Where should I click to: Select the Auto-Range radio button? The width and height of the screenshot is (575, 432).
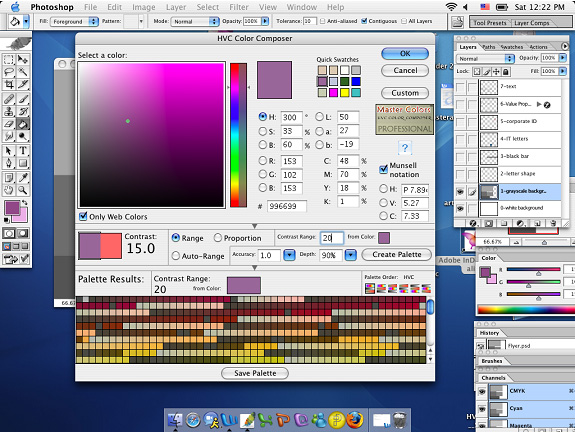(176, 255)
